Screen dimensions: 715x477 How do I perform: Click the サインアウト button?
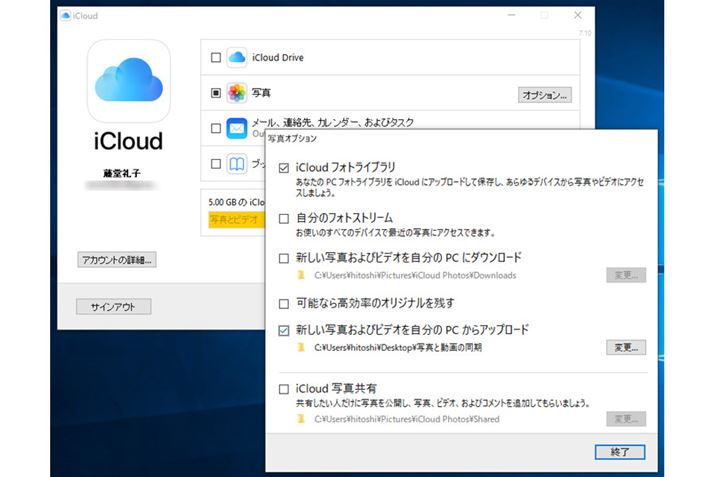114,307
